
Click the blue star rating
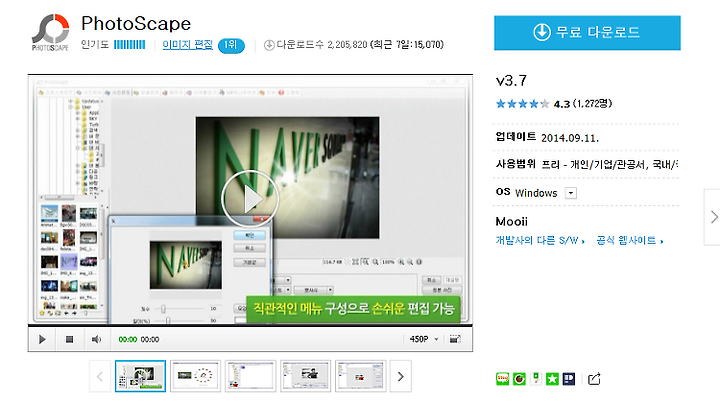coord(522,104)
